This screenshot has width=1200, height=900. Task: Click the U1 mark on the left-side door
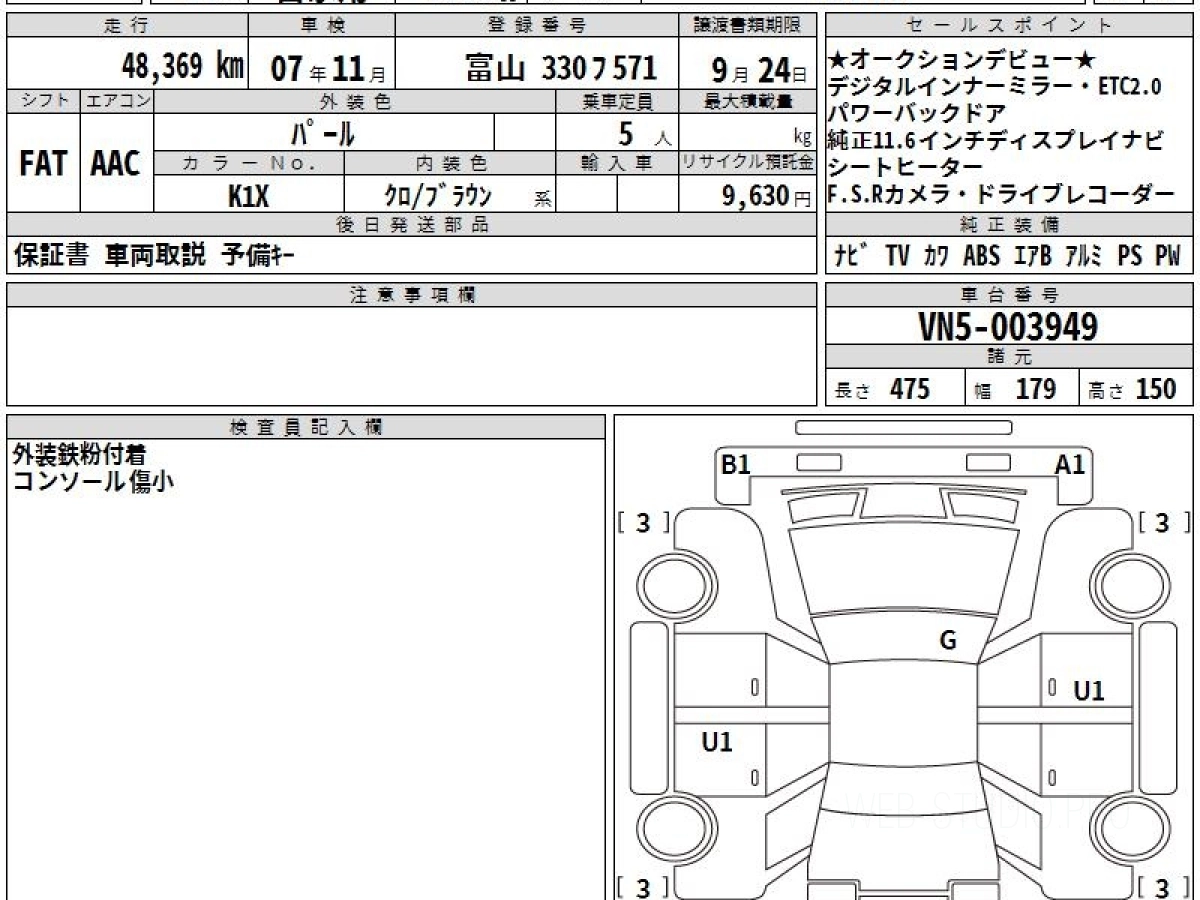coord(717,742)
